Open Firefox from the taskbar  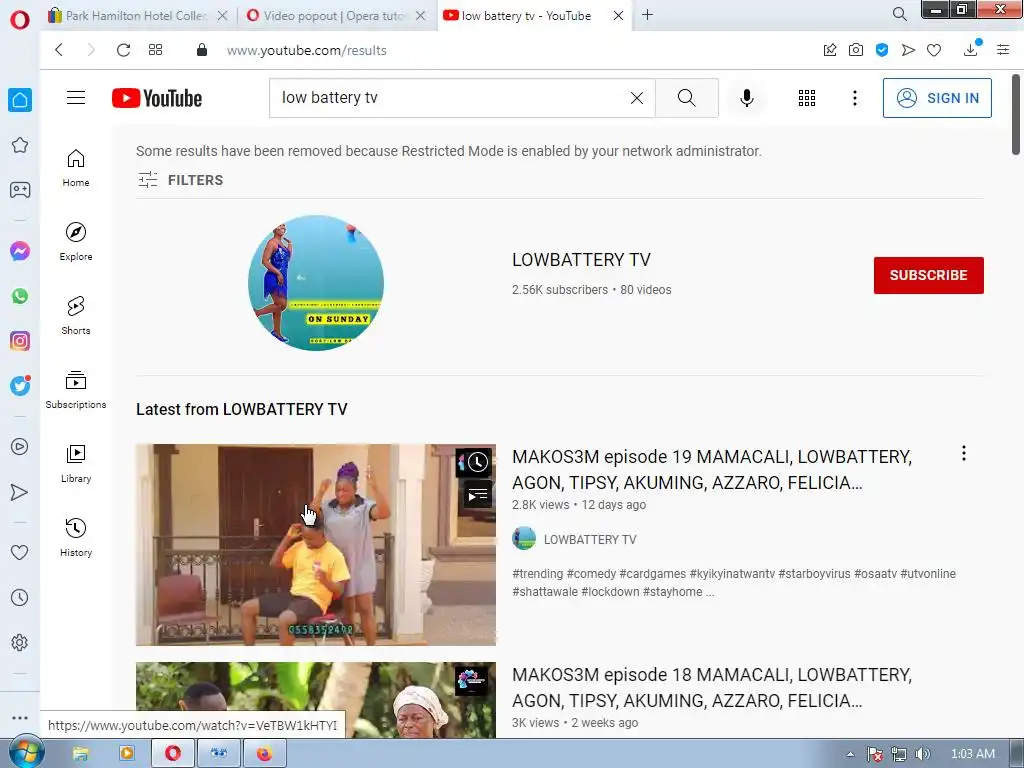(264, 754)
